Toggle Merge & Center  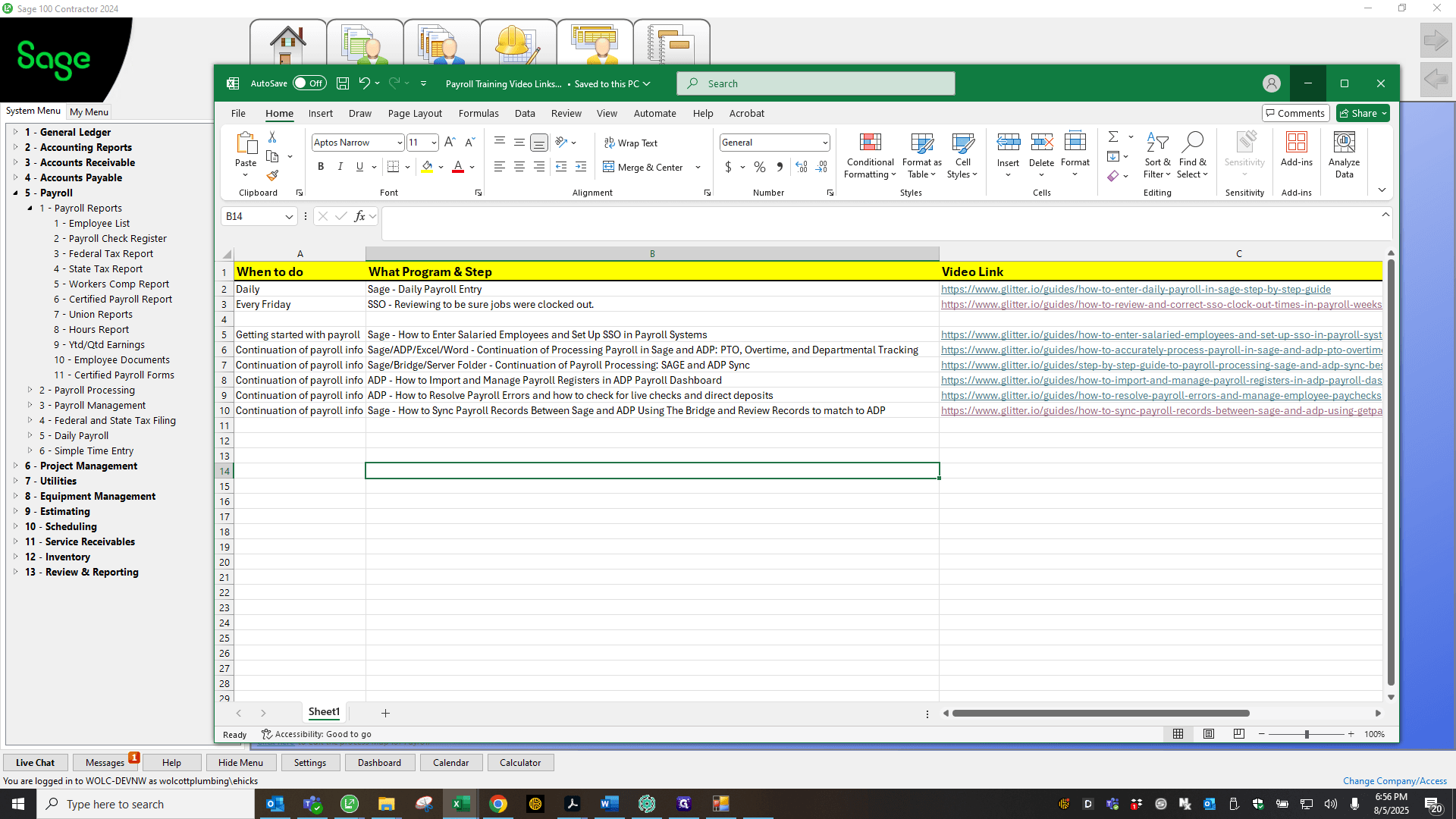pos(643,167)
